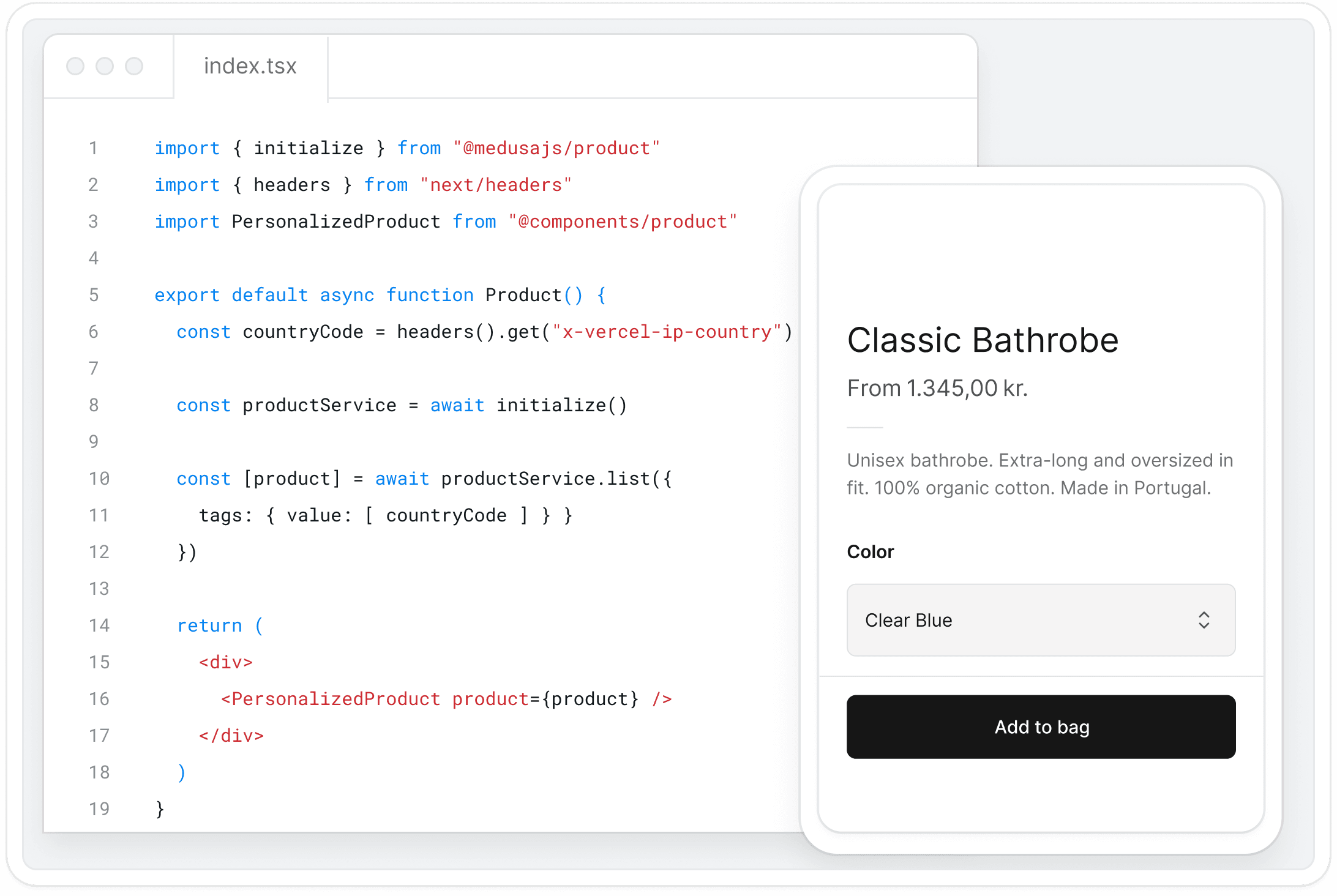The image size is (1337, 896).
Task: Click the first gray window control dot
Action: [x=75, y=66]
